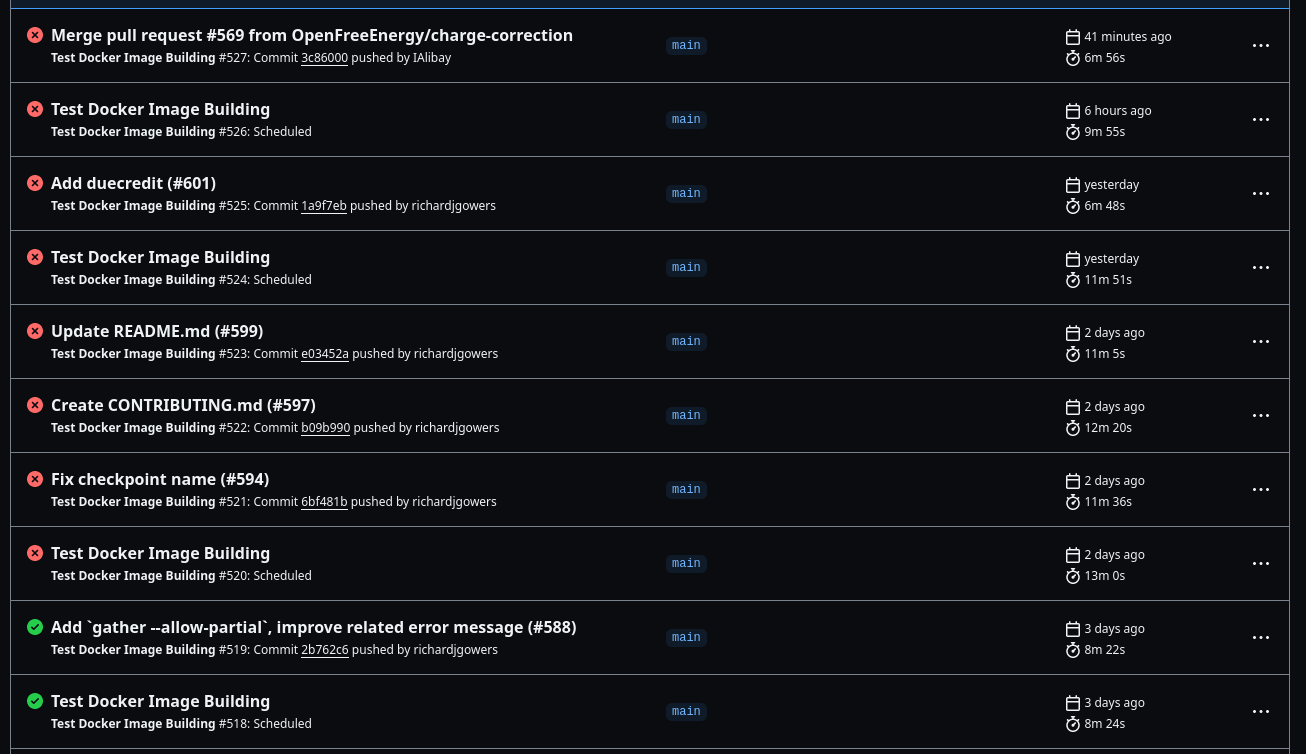The width and height of the screenshot is (1306, 754).
Task: Open the options menu for scheduled run #518
Action: pyautogui.click(x=1261, y=712)
